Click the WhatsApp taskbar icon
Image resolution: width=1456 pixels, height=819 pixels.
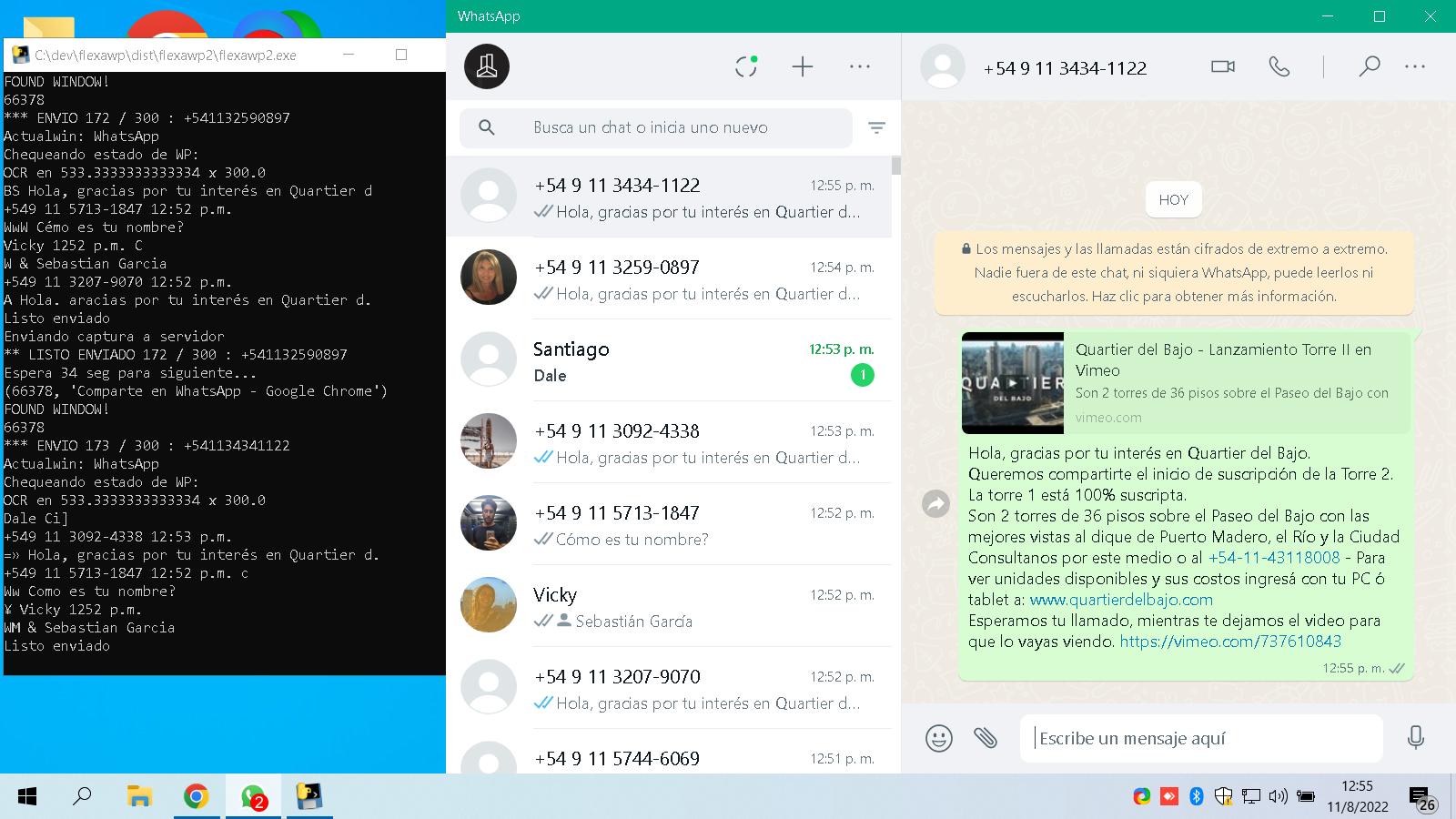(252, 797)
